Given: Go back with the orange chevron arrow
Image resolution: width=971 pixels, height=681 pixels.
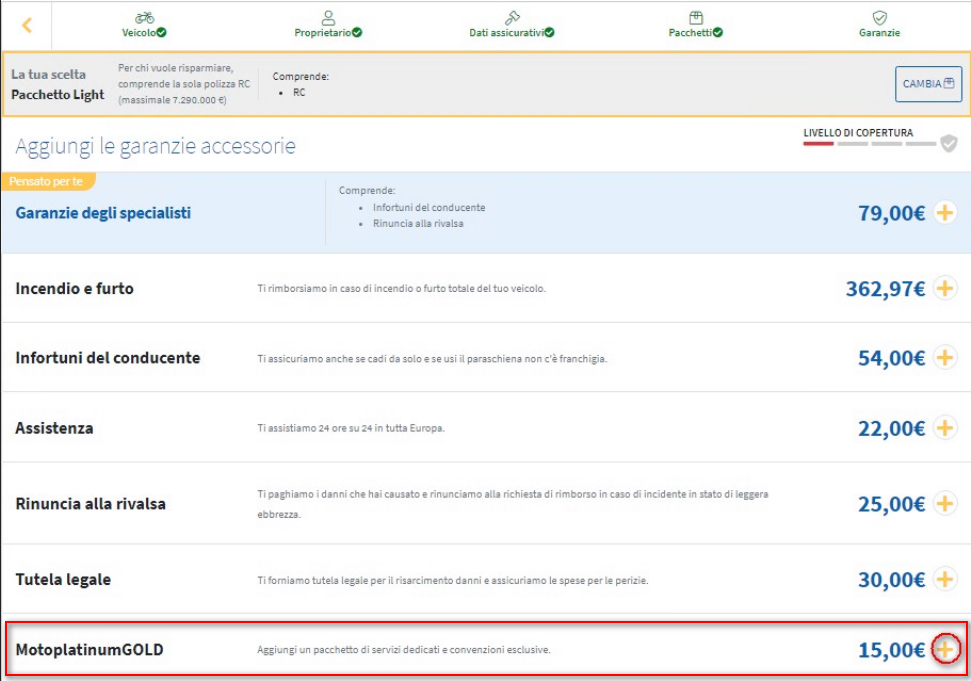Looking at the screenshot, I should 27,25.
